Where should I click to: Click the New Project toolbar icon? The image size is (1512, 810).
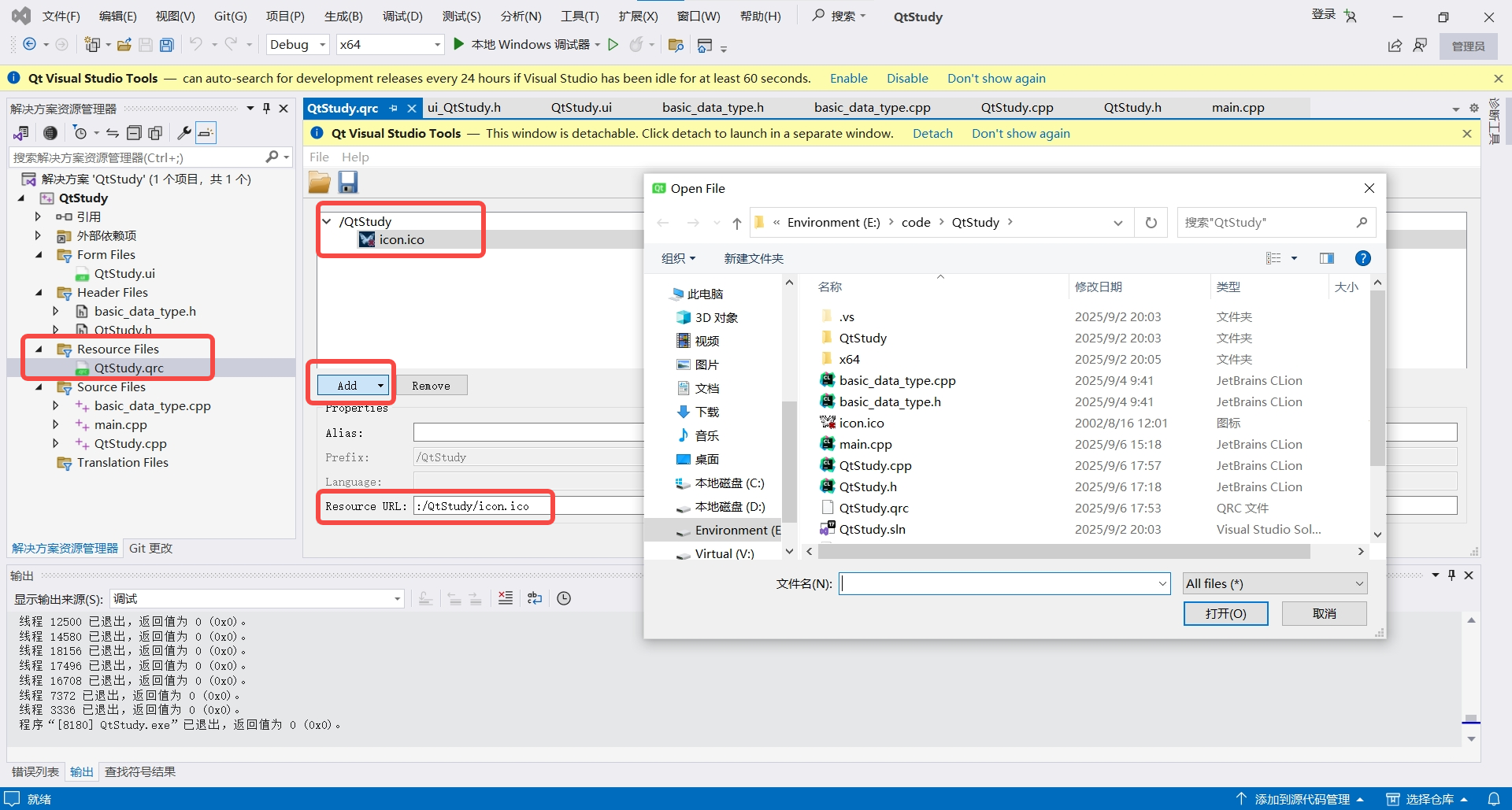click(92, 45)
